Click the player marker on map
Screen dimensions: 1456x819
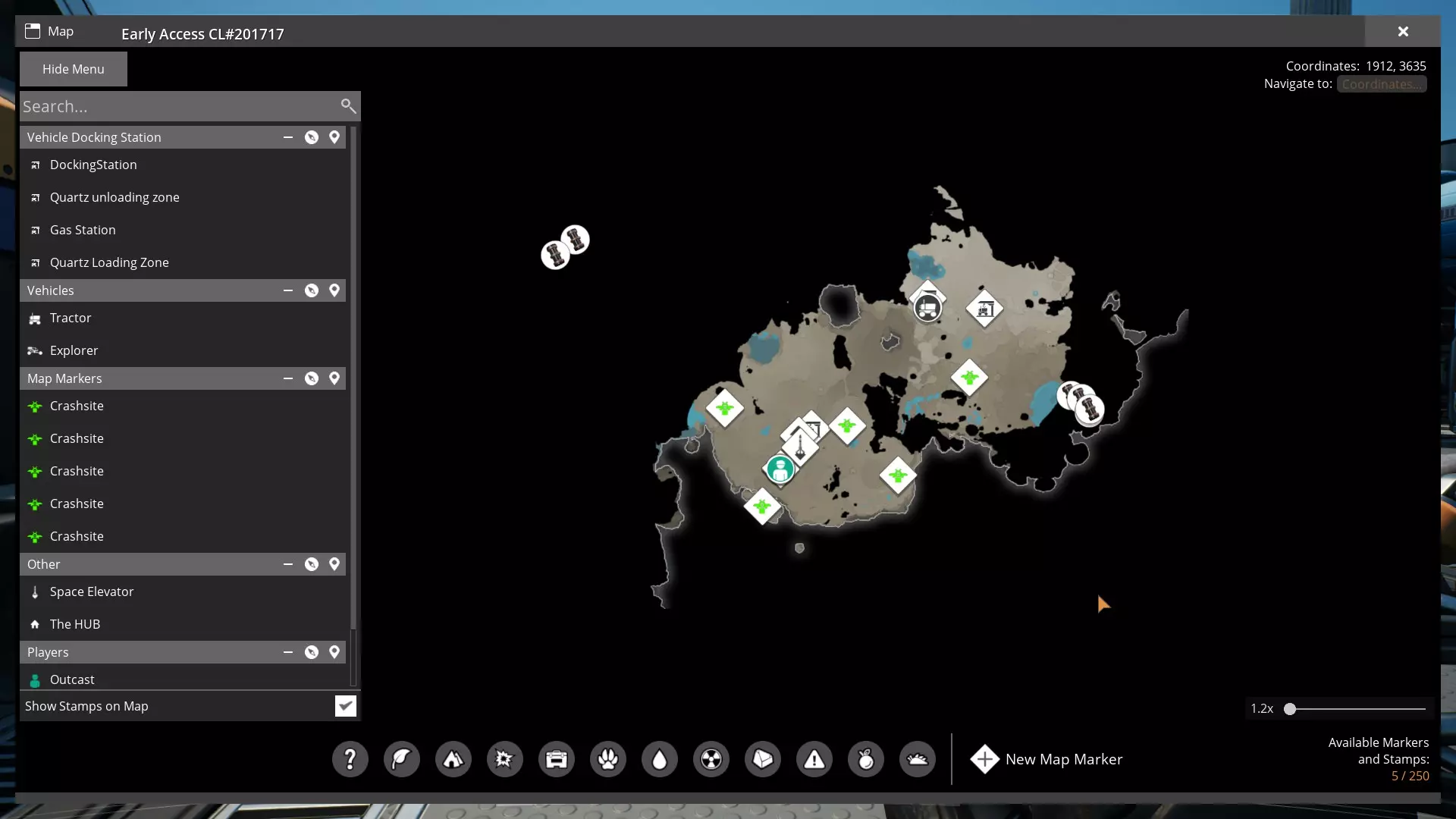780,469
